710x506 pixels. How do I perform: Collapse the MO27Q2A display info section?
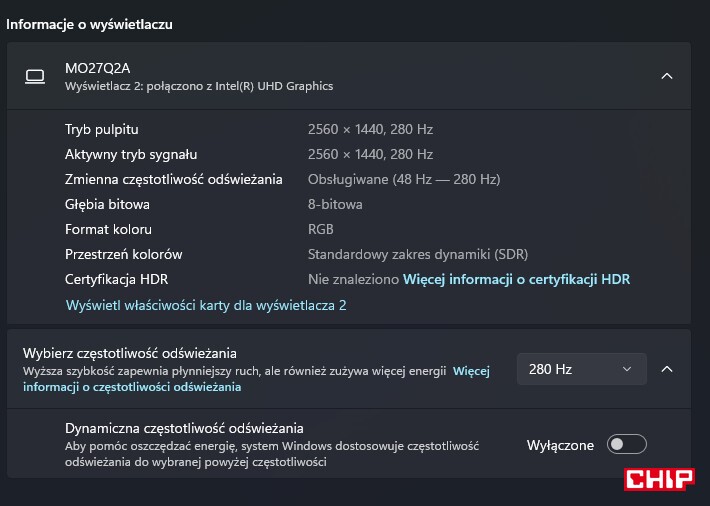(x=667, y=76)
